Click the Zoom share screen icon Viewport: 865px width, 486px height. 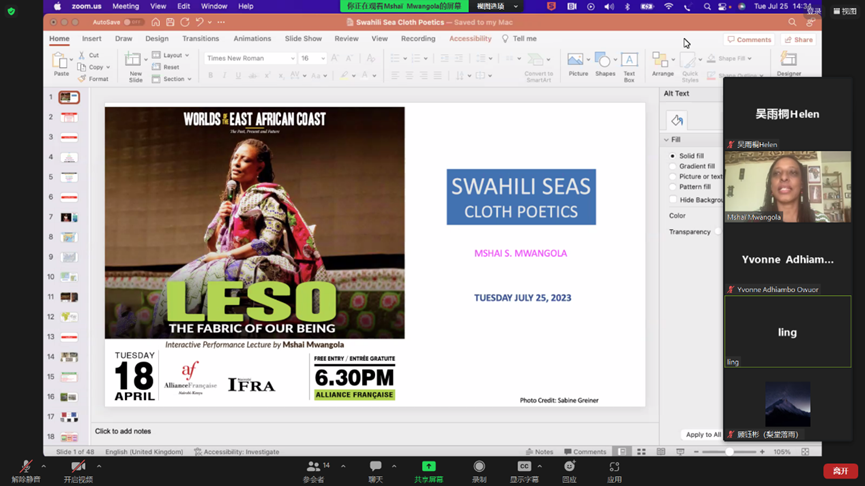click(x=428, y=467)
